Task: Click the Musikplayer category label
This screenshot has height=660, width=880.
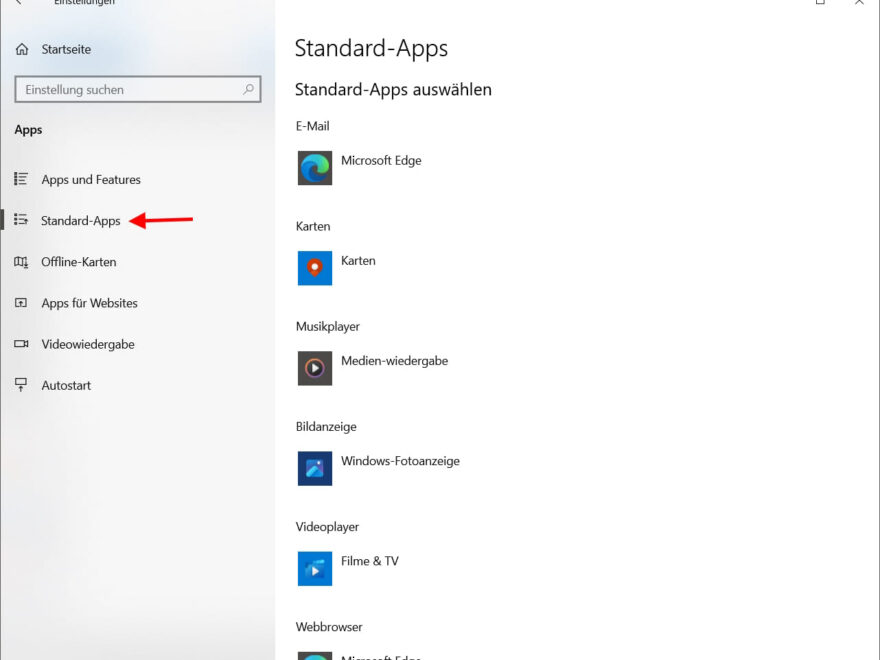Action: click(x=328, y=327)
